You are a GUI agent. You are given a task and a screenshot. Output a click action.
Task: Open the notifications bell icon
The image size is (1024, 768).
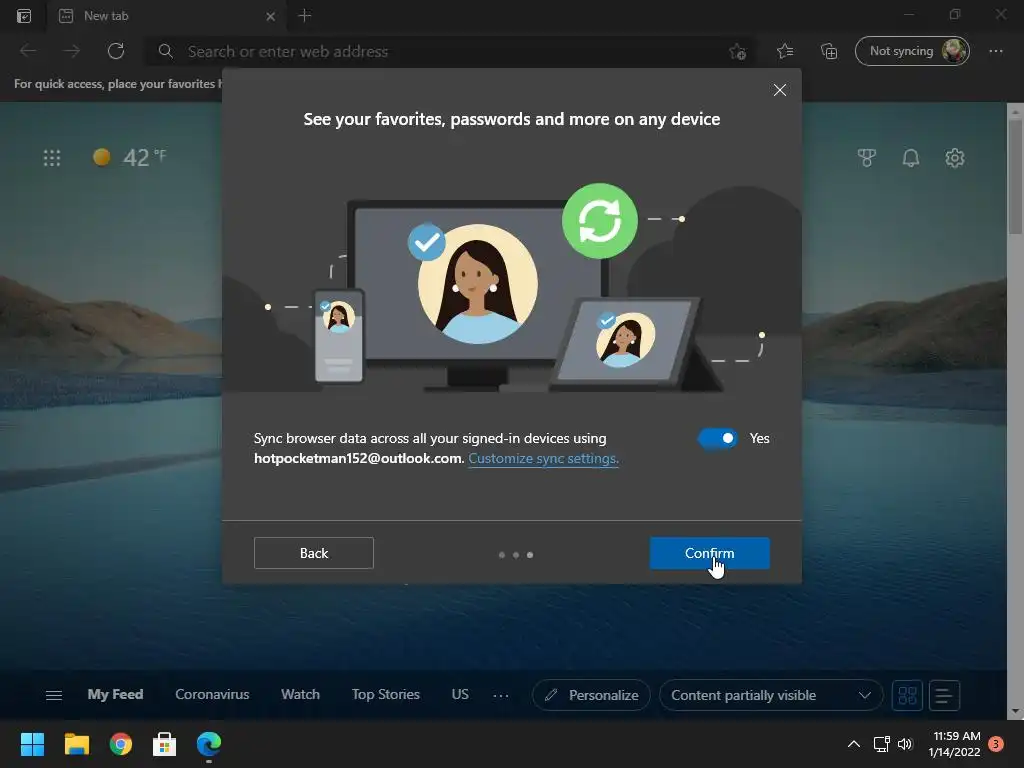pos(910,157)
